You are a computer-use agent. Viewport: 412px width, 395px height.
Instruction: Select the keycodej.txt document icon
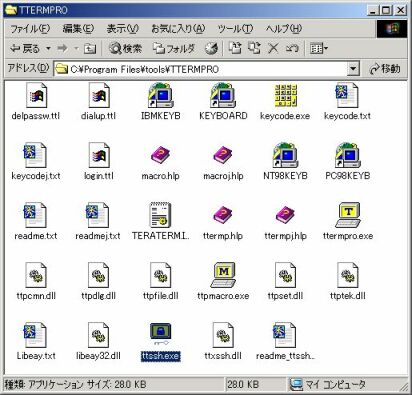[x=35, y=156]
